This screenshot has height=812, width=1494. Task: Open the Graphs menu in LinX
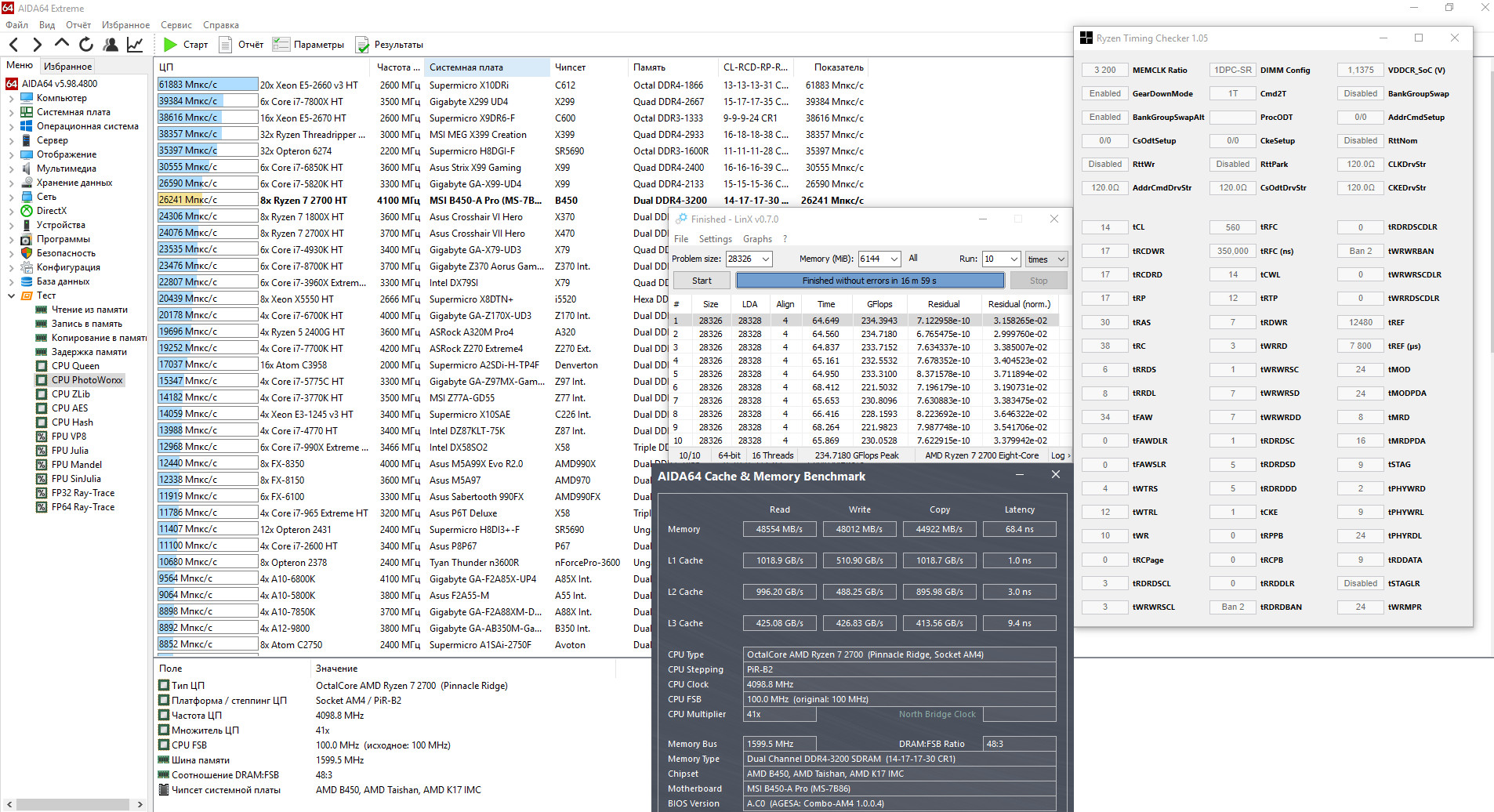757,239
